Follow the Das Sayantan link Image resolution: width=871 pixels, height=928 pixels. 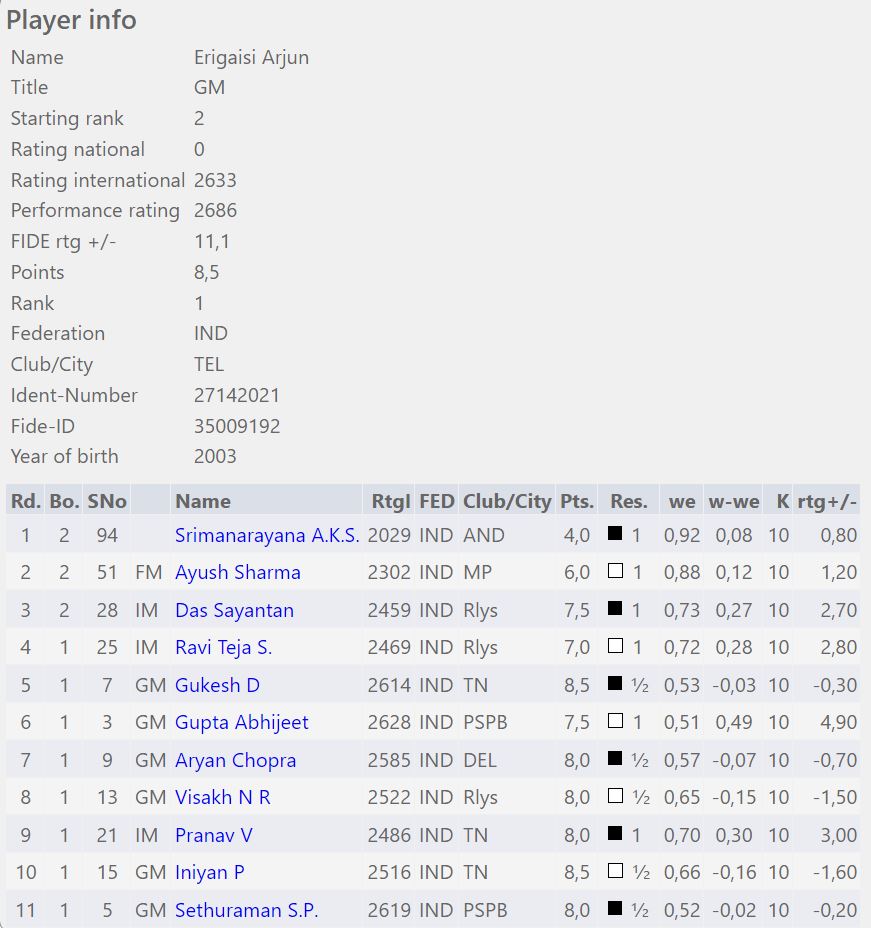[234, 610]
